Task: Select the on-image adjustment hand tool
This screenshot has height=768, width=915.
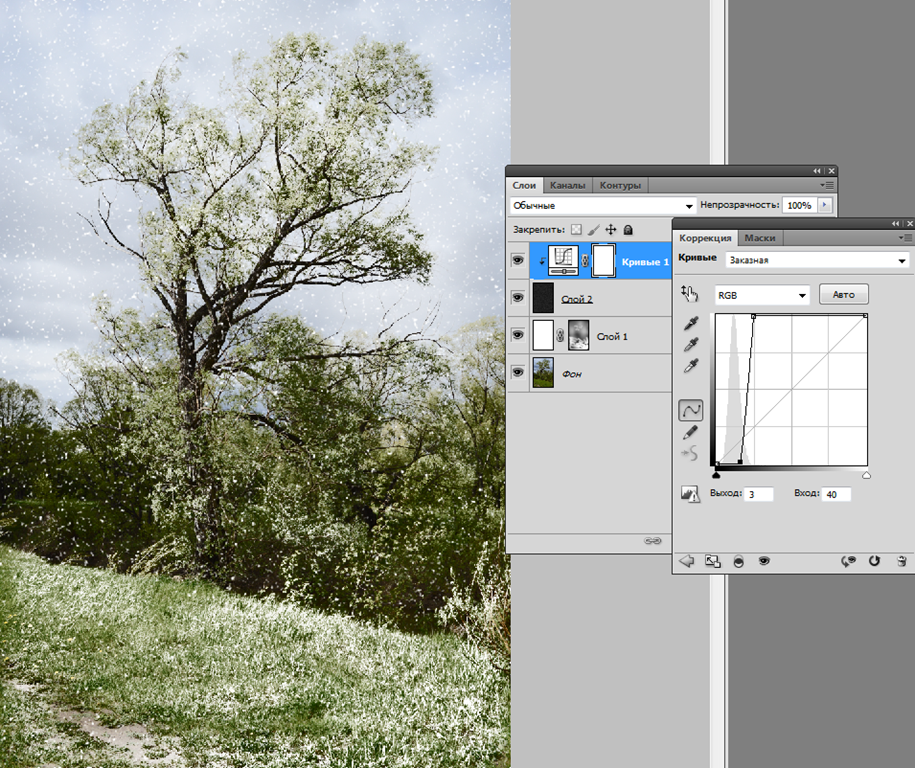Action: (689, 294)
